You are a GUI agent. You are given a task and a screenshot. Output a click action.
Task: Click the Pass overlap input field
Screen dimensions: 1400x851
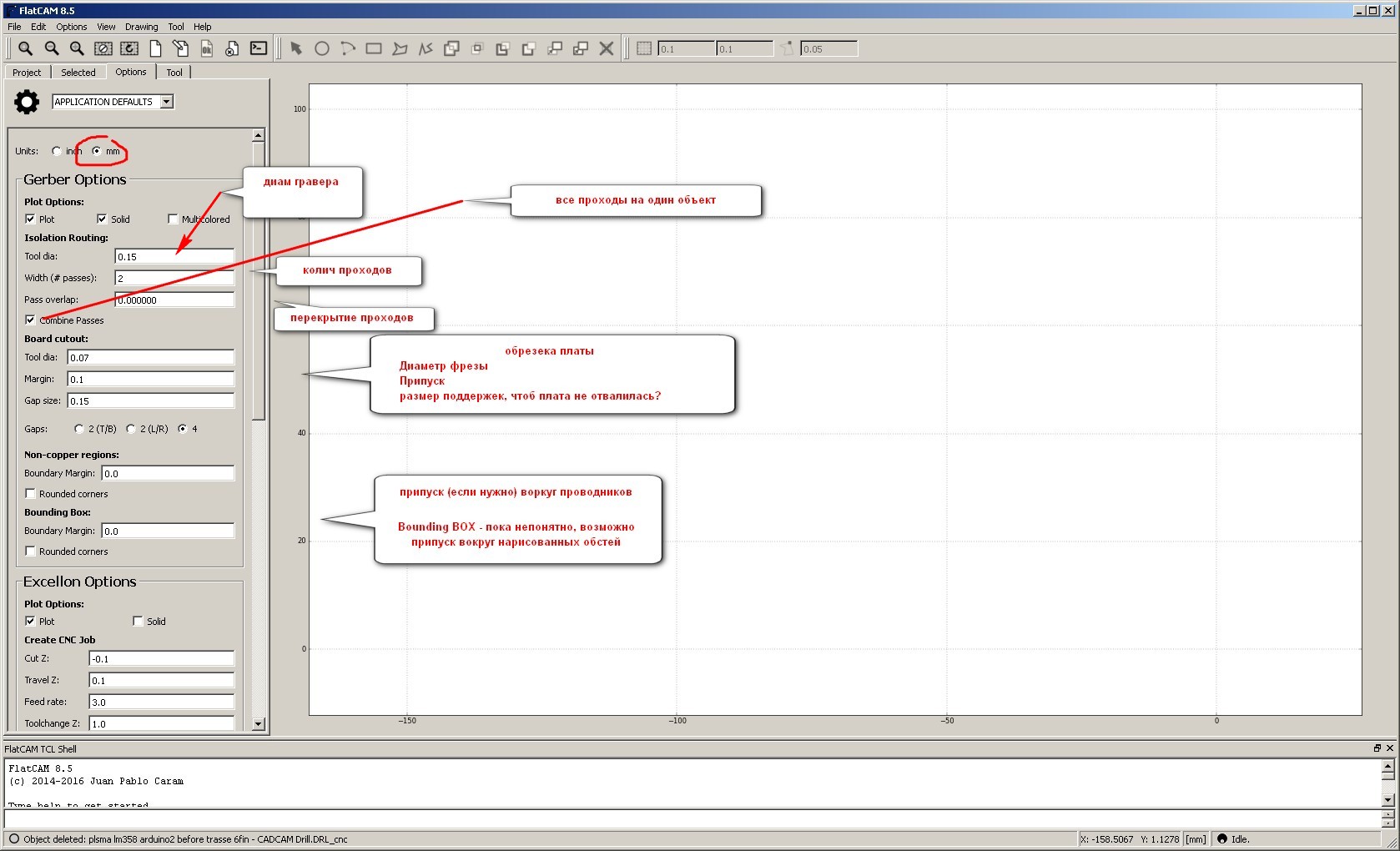(174, 300)
